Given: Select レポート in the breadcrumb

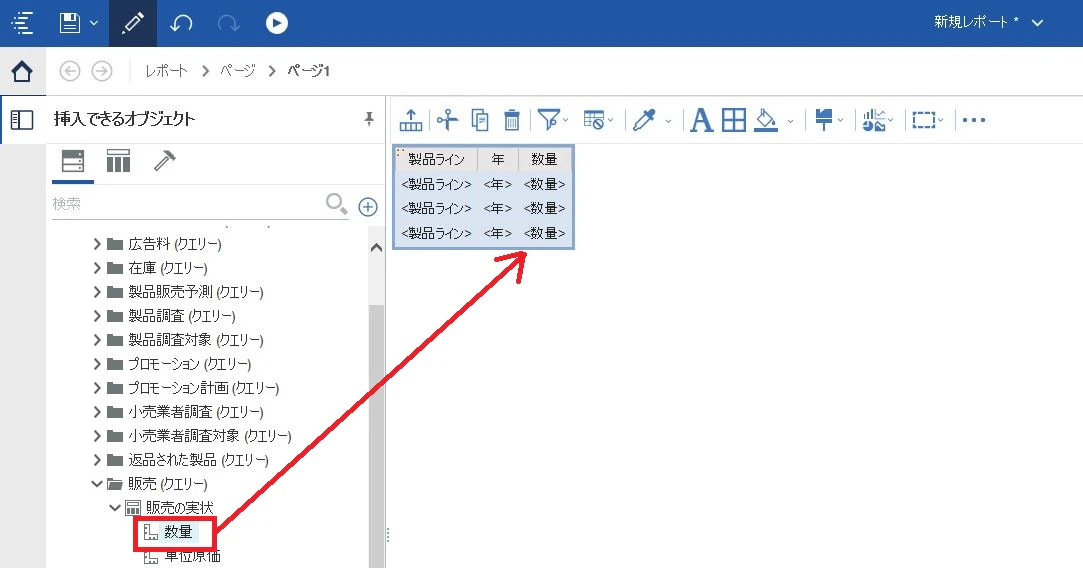Looking at the screenshot, I should (x=166, y=70).
